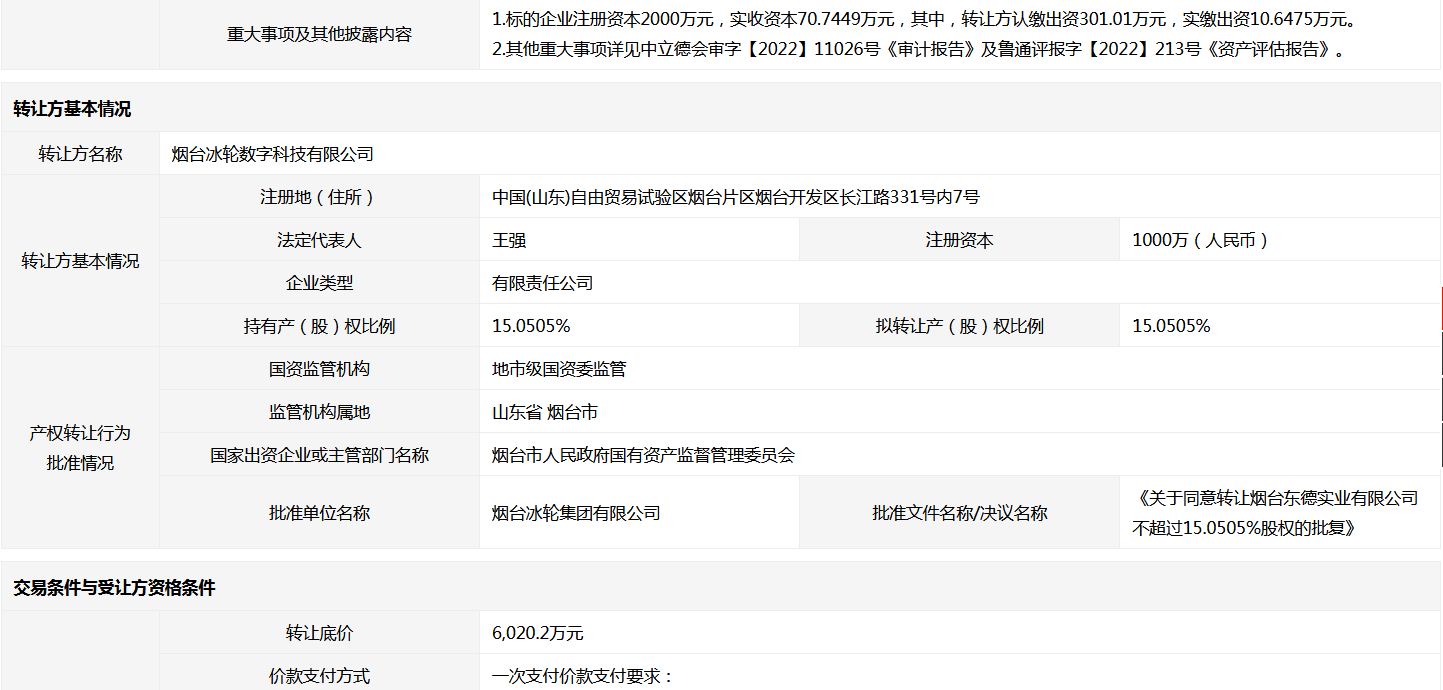This screenshot has width=1443, height=690.
Task: Click the 法定代表人 label
Action: 319,240
